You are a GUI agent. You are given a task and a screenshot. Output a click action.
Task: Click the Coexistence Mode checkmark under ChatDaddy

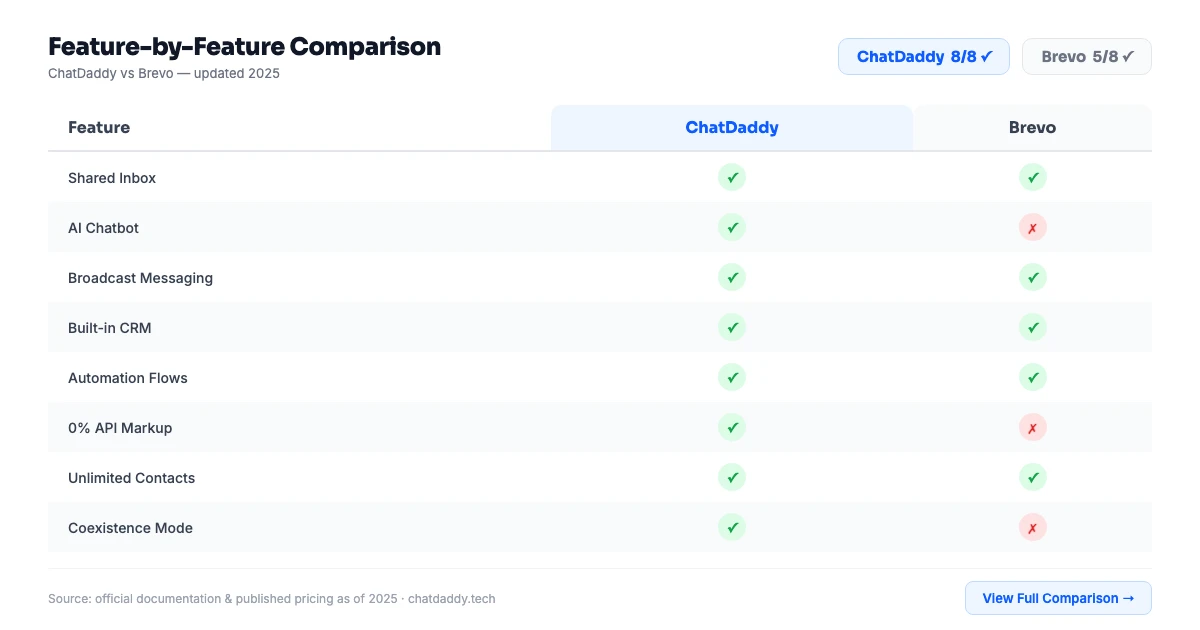tap(731, 527)
